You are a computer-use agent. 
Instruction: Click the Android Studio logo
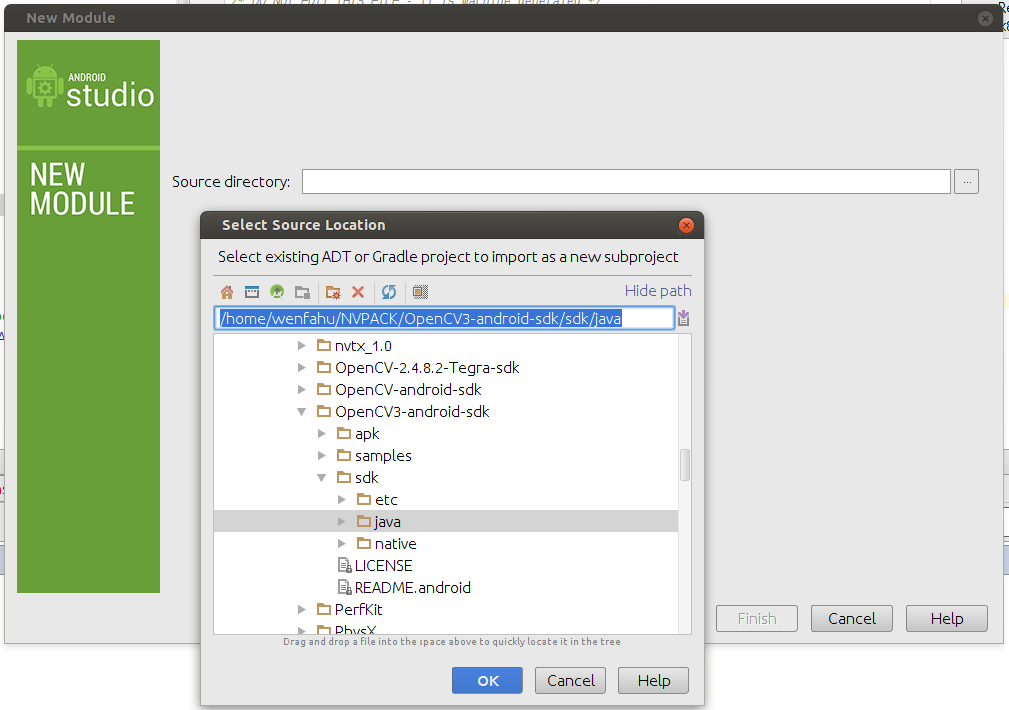pyautogui.click(x=90, y=88)
